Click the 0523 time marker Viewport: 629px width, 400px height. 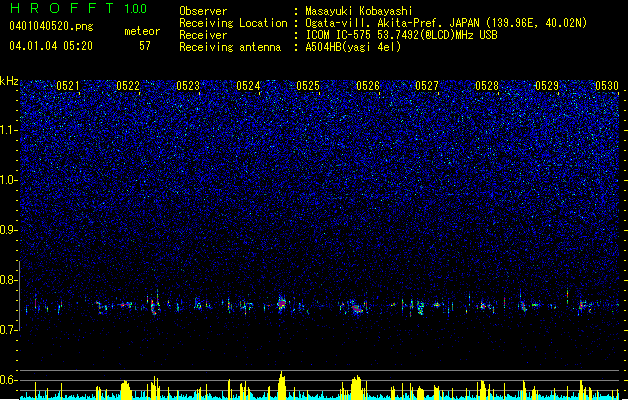coord(188,86)
